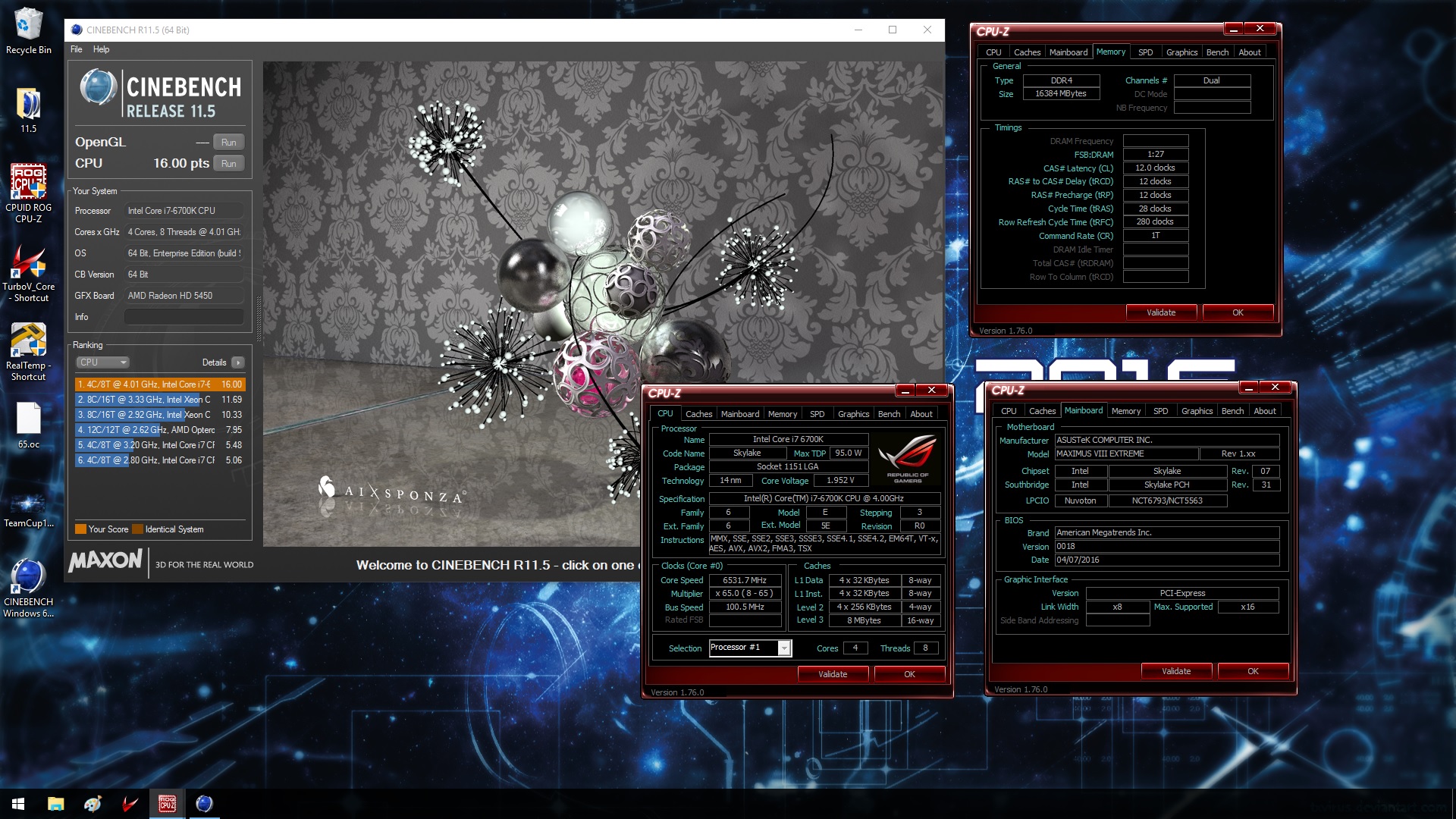1456x819 pixels.
Task: Click the Details arrow icon in Ranking
Action: [x=238, y=362]
